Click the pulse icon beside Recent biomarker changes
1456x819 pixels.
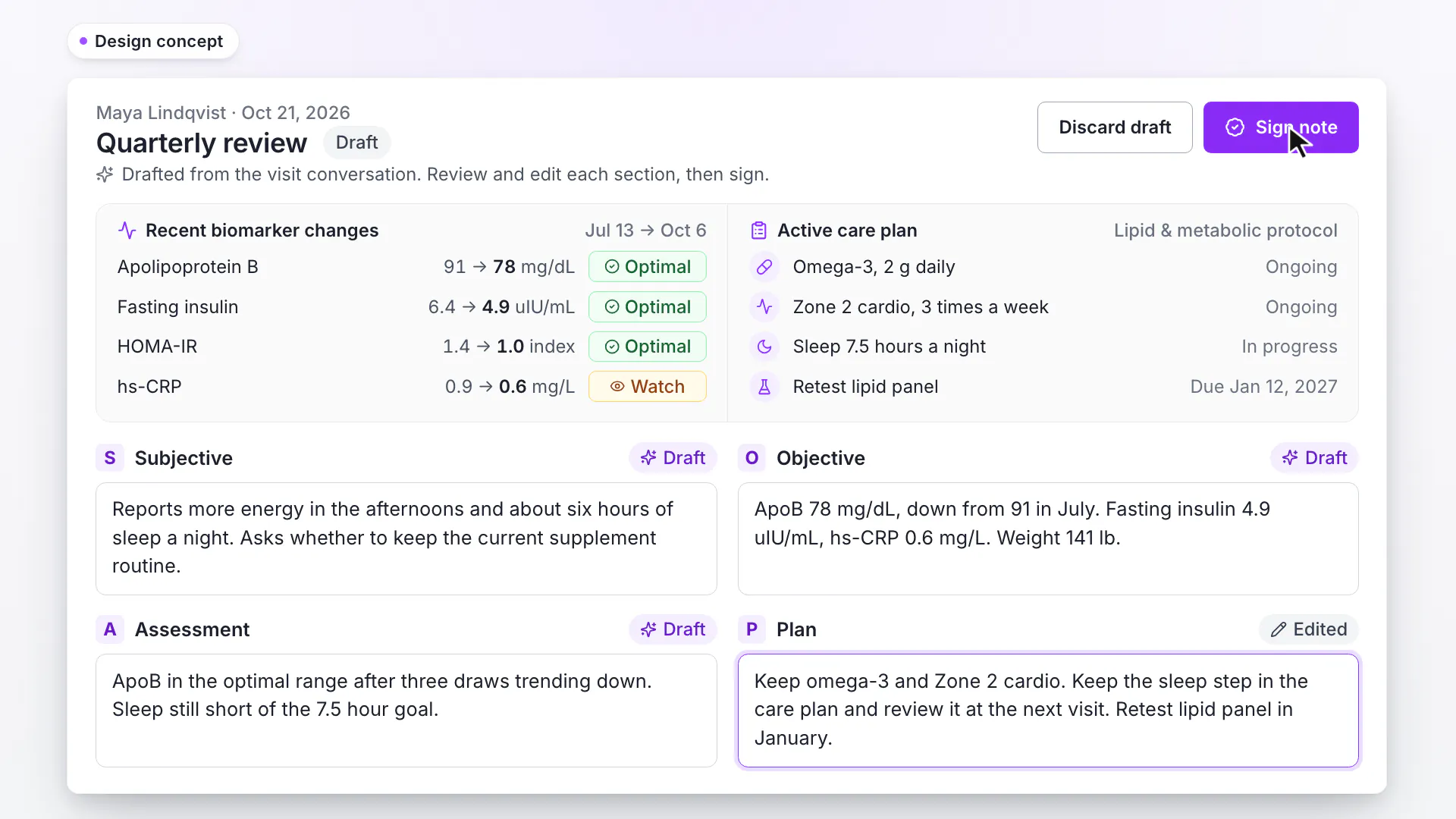pyautogui.click(x=127, y=231)
